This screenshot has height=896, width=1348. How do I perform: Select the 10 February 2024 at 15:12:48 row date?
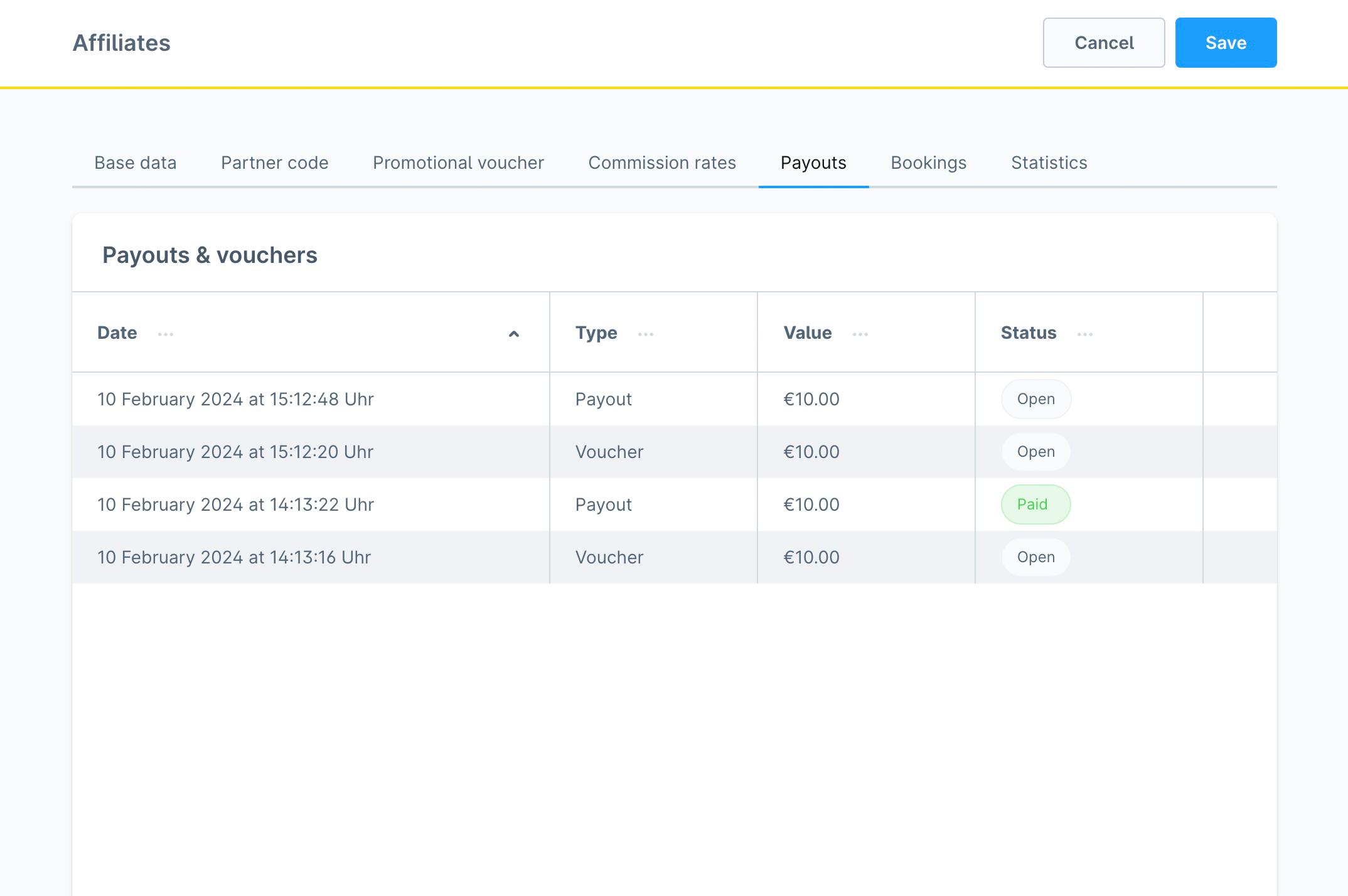[x=235, y=399]
